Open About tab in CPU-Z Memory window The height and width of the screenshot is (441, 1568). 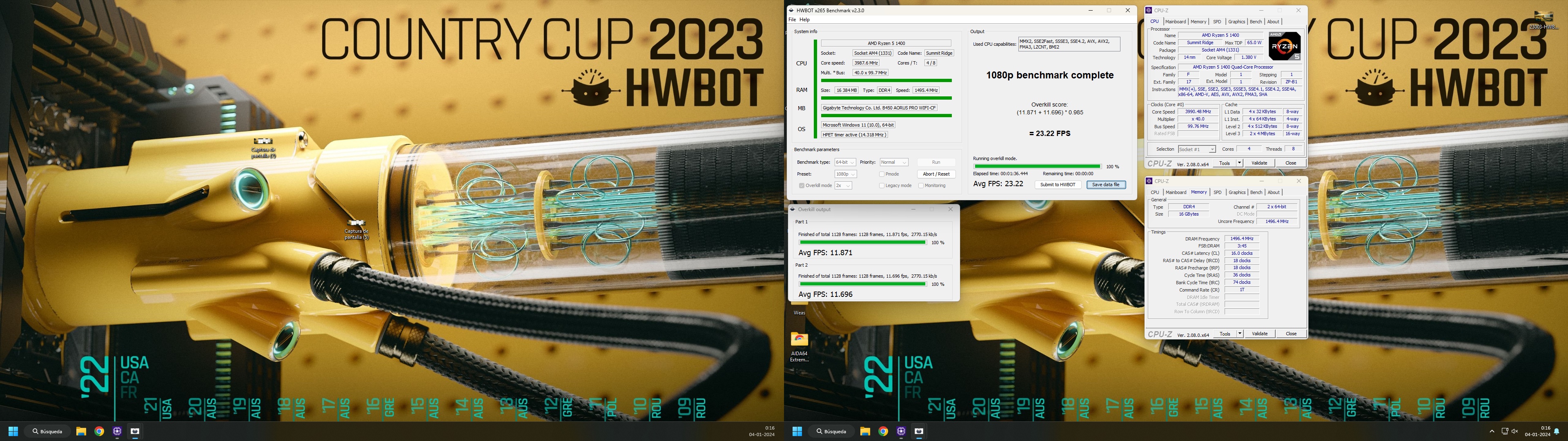[1274, 192]
